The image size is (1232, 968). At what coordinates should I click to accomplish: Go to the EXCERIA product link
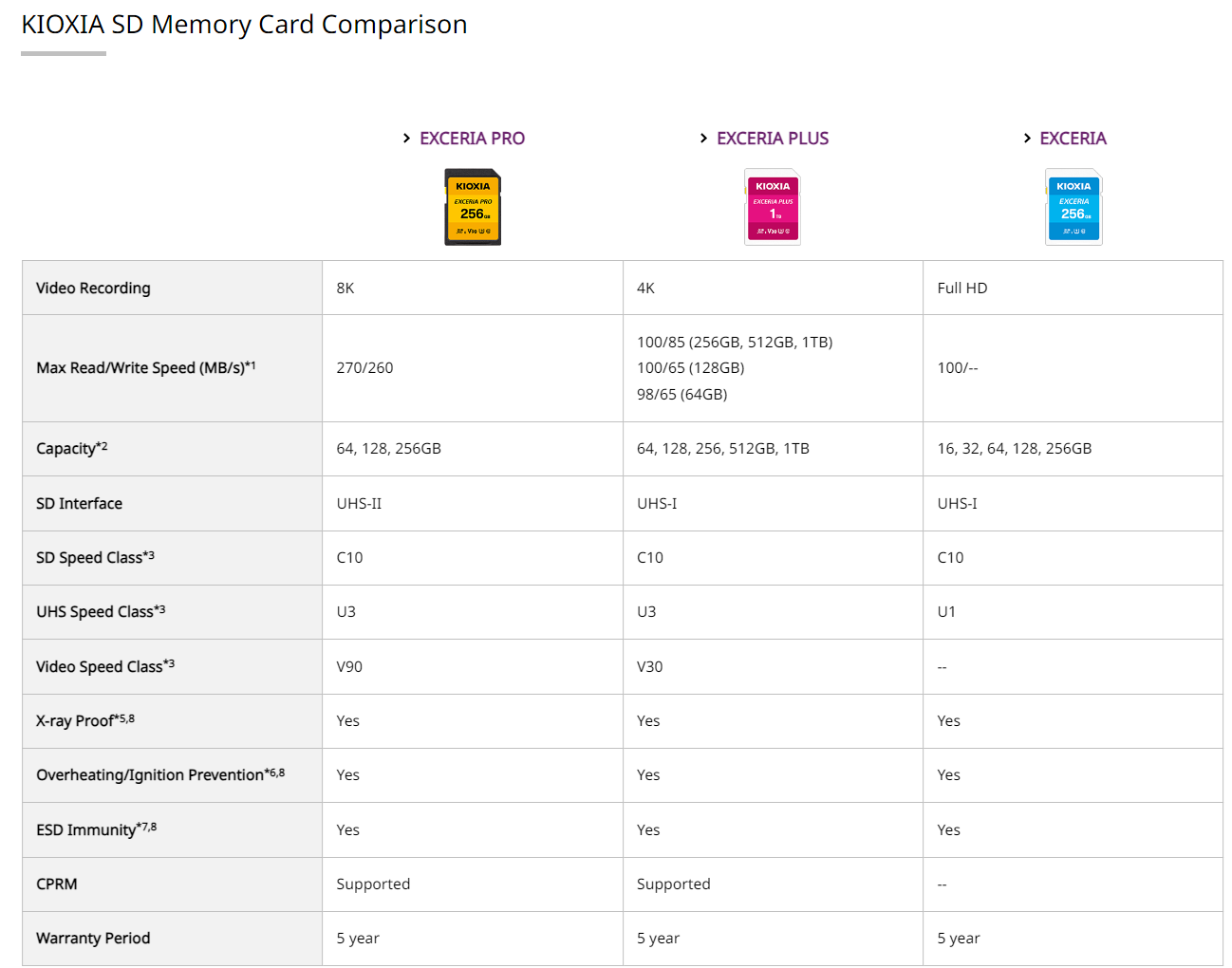point(1073,139)
